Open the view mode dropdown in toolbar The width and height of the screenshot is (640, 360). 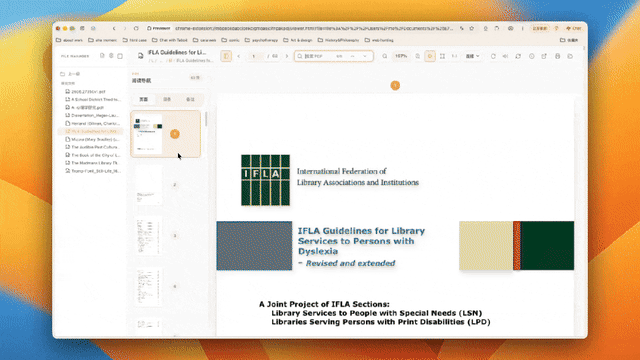473,56
